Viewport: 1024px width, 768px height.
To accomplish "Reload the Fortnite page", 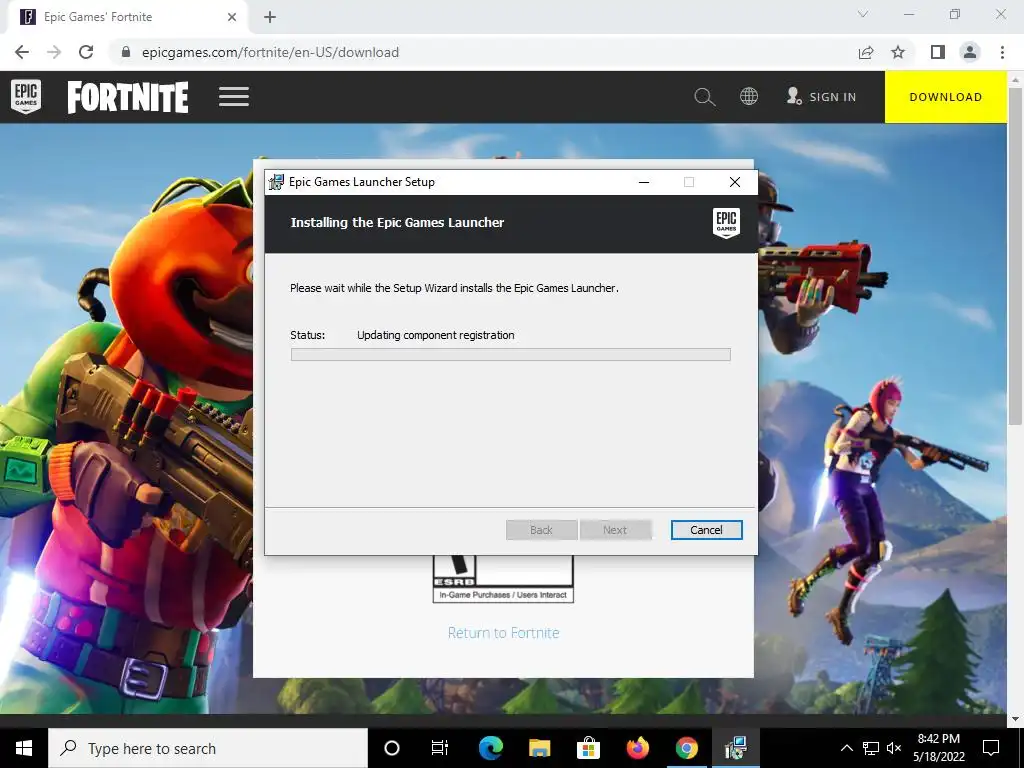I will [x=86, y=52].
